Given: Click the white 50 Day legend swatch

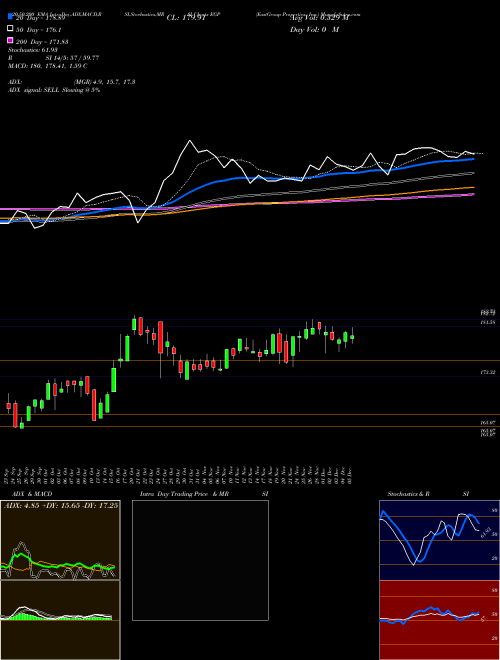Looking at the screenshot, I should 11,29.
